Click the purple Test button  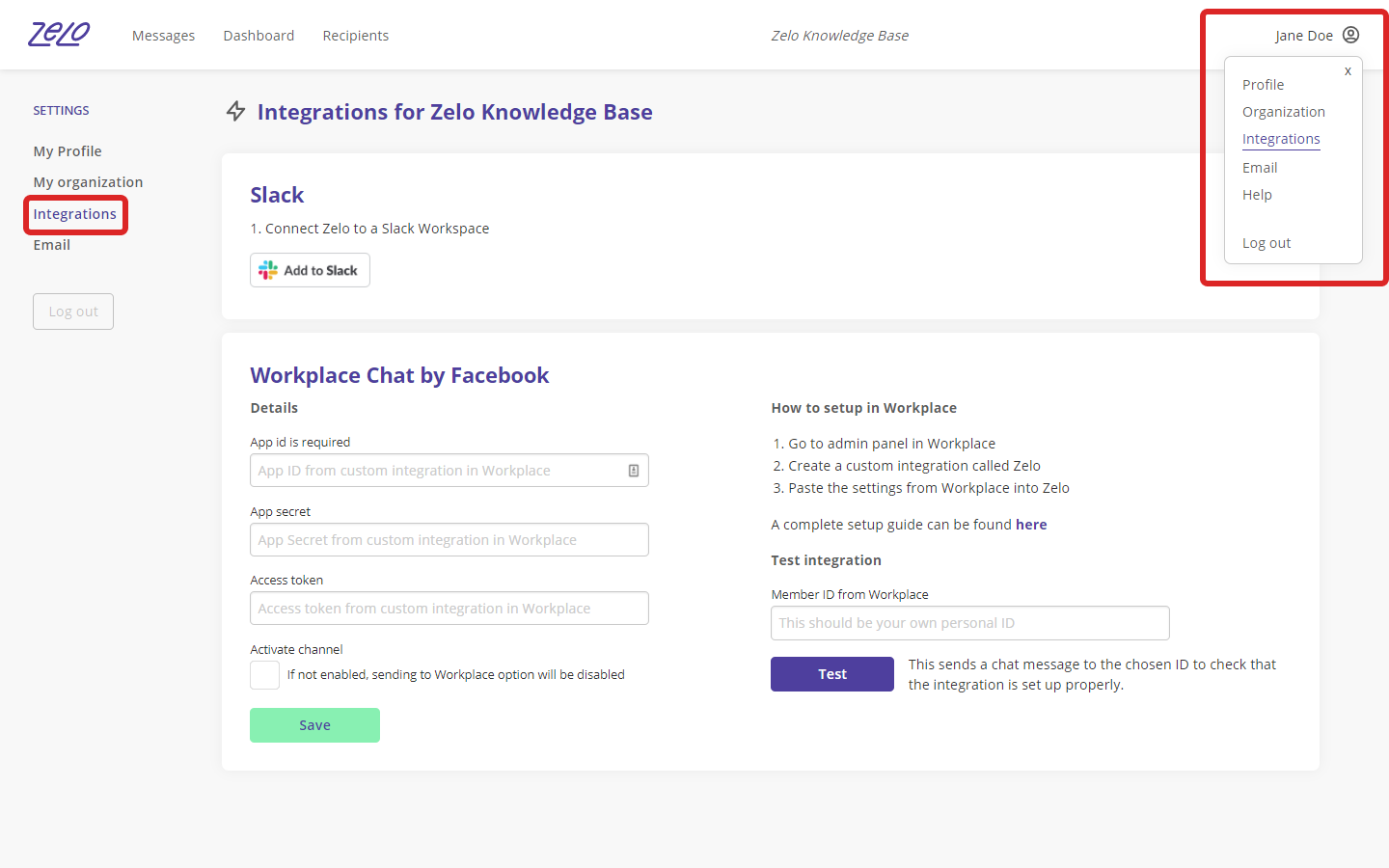pos(832,674)
